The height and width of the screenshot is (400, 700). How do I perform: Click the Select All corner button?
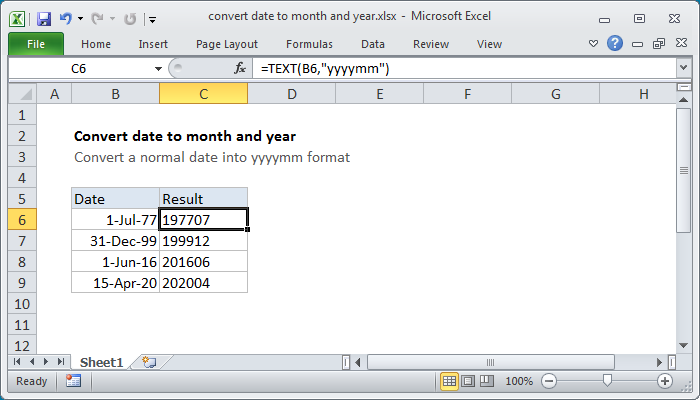[x=22, y=94]
